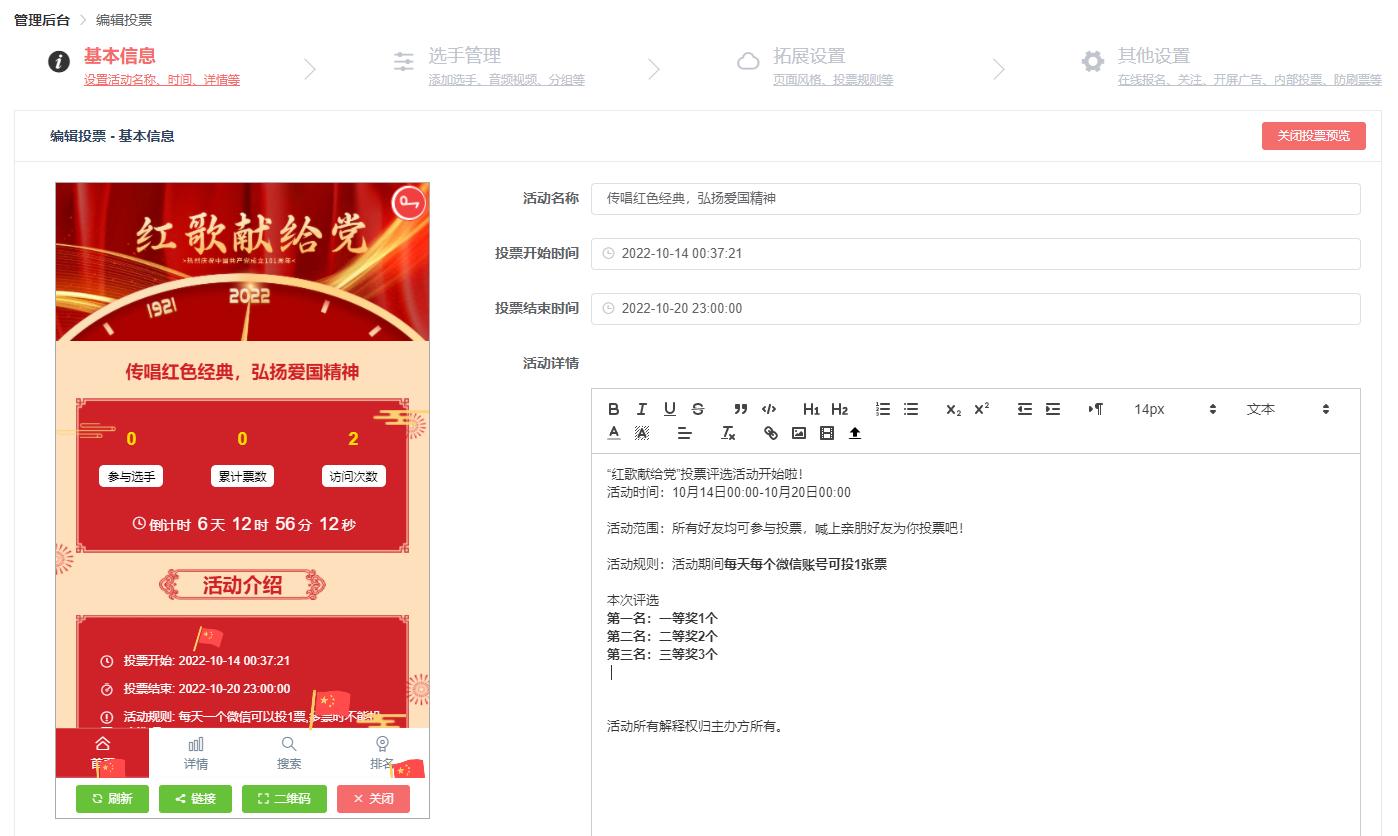Insert a hyperlink with the chain icon
Image resolution: width=1398 pixels, height=836 pixels.
pos(769,432)
